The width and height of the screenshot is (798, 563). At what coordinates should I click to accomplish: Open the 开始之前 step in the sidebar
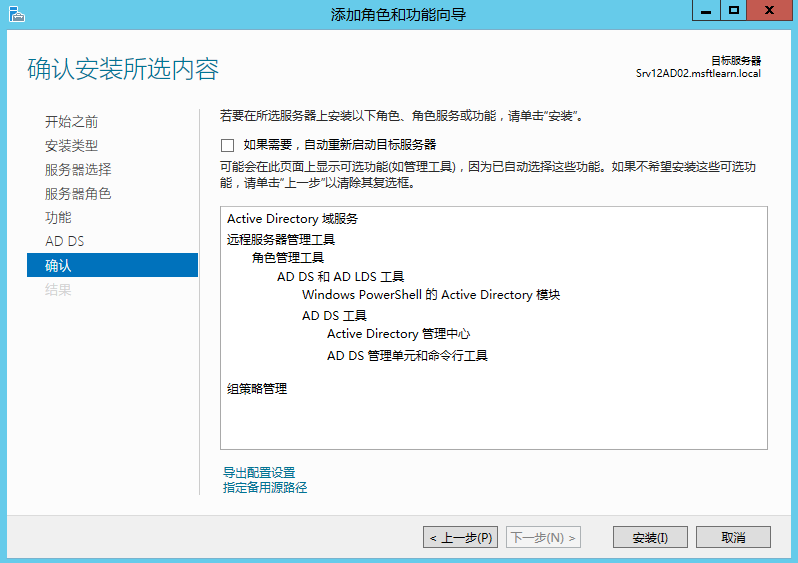(71, 122)
